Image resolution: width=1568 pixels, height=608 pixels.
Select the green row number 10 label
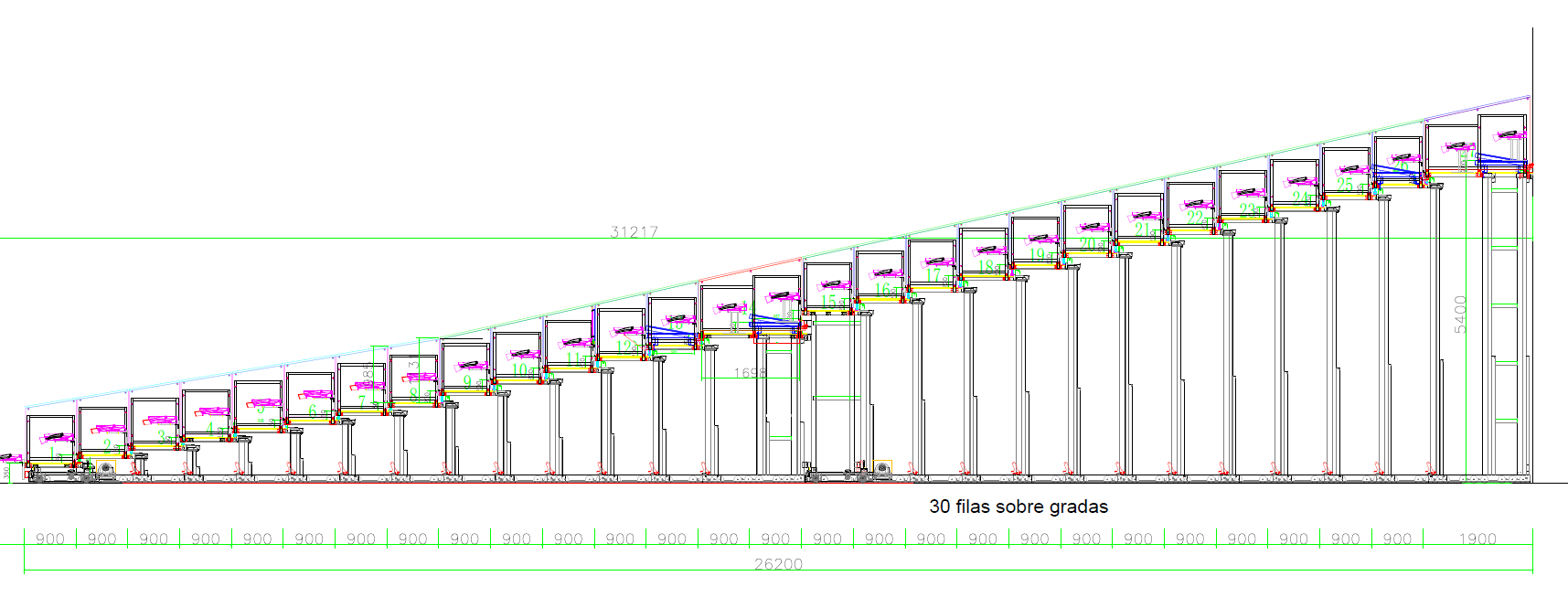point(519,370)
